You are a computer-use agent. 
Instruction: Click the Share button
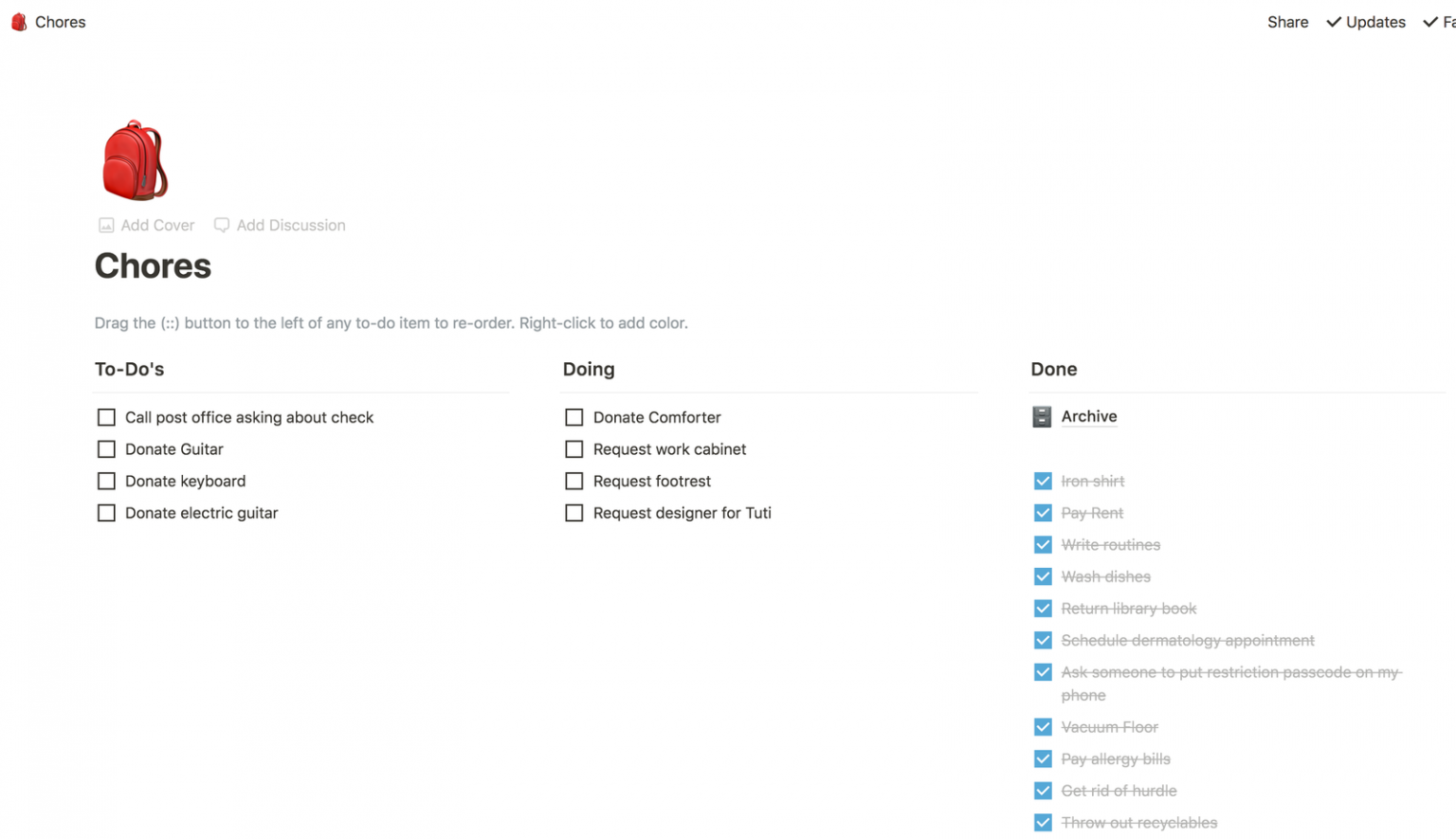coord(1287,21)
